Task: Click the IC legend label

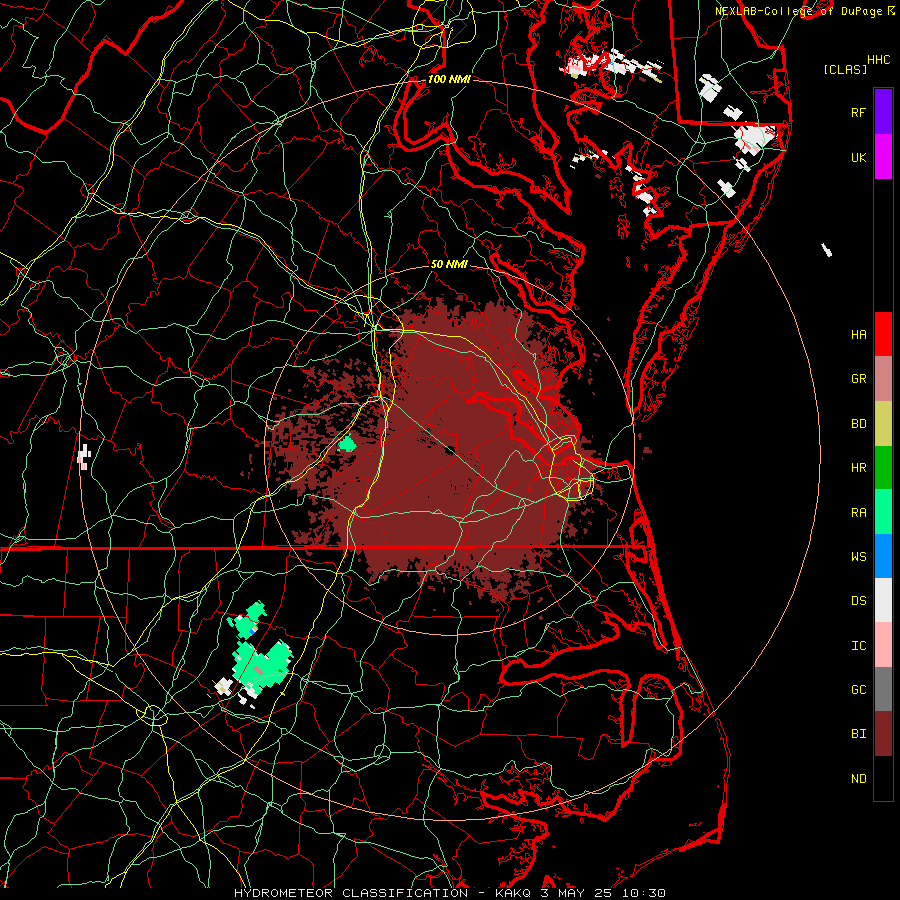Action: click(x=859, y=645)
